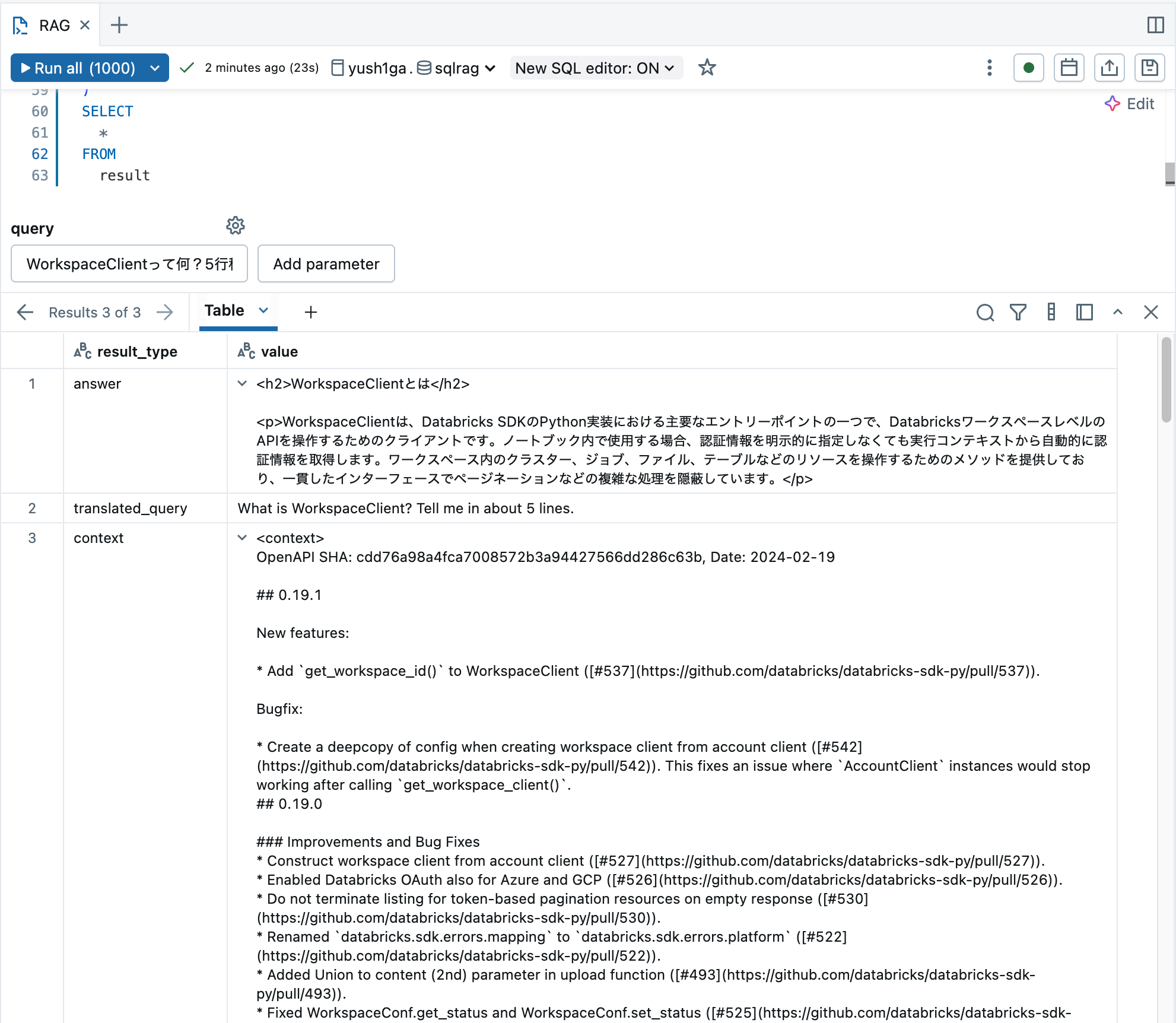Screen dimensions: 1176x1023
Task: Toggle the side panel layout icon
Action: 1155,25
